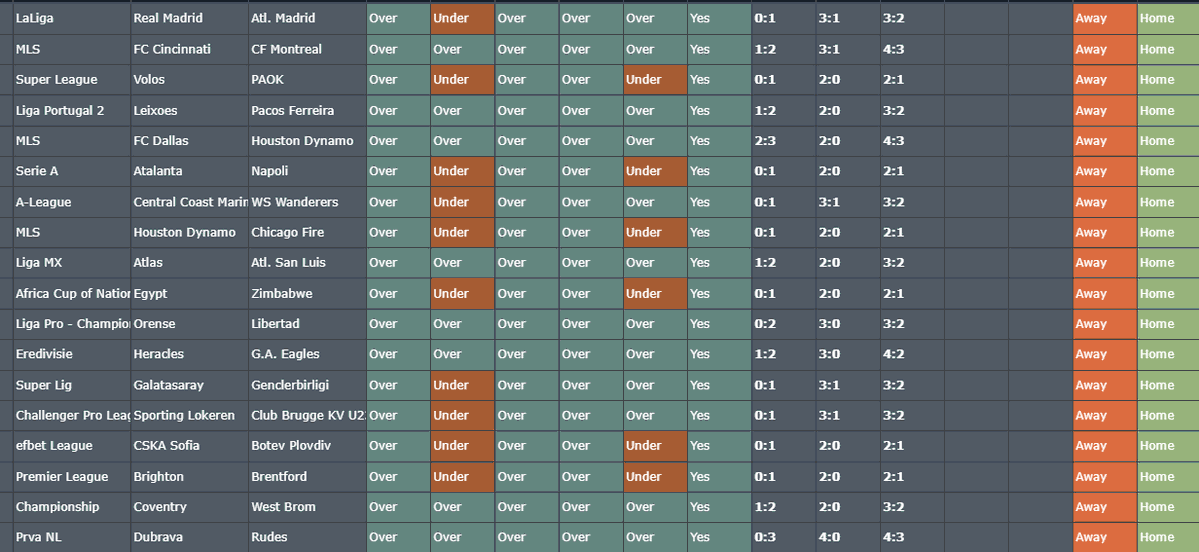Select the Eredivisie league cell

point(72,354)
